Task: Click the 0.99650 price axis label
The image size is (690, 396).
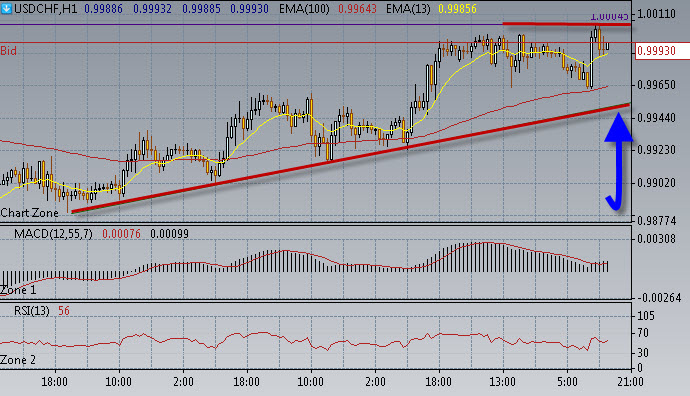Action: click(656, 84)
